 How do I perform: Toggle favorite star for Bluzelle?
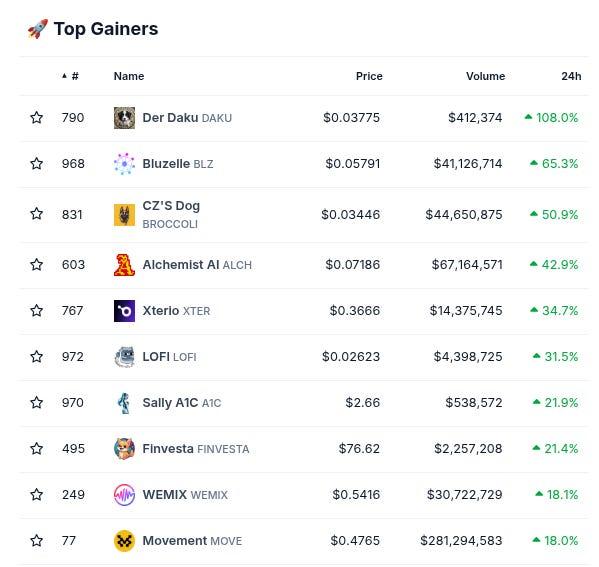(37, 164)
